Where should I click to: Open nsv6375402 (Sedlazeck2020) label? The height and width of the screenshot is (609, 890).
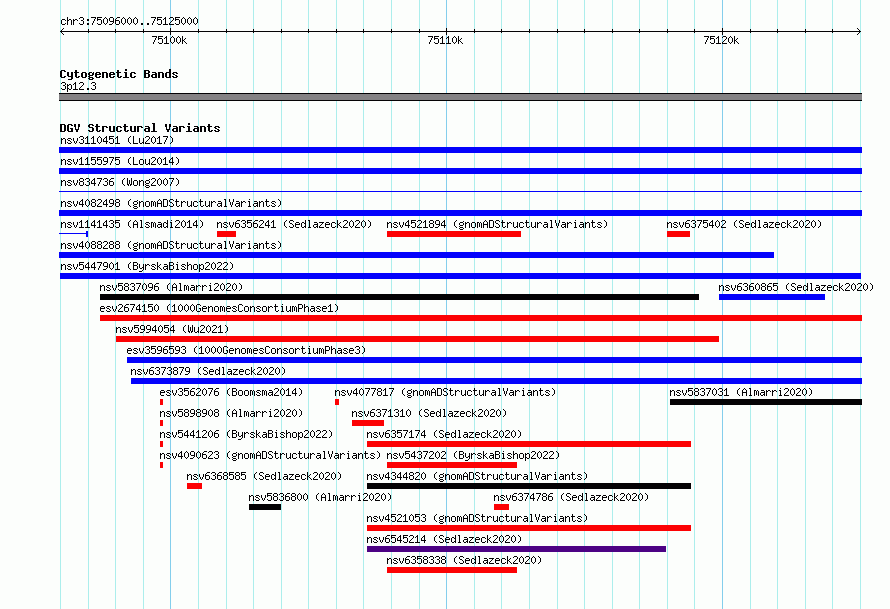[x=744, y=224]
